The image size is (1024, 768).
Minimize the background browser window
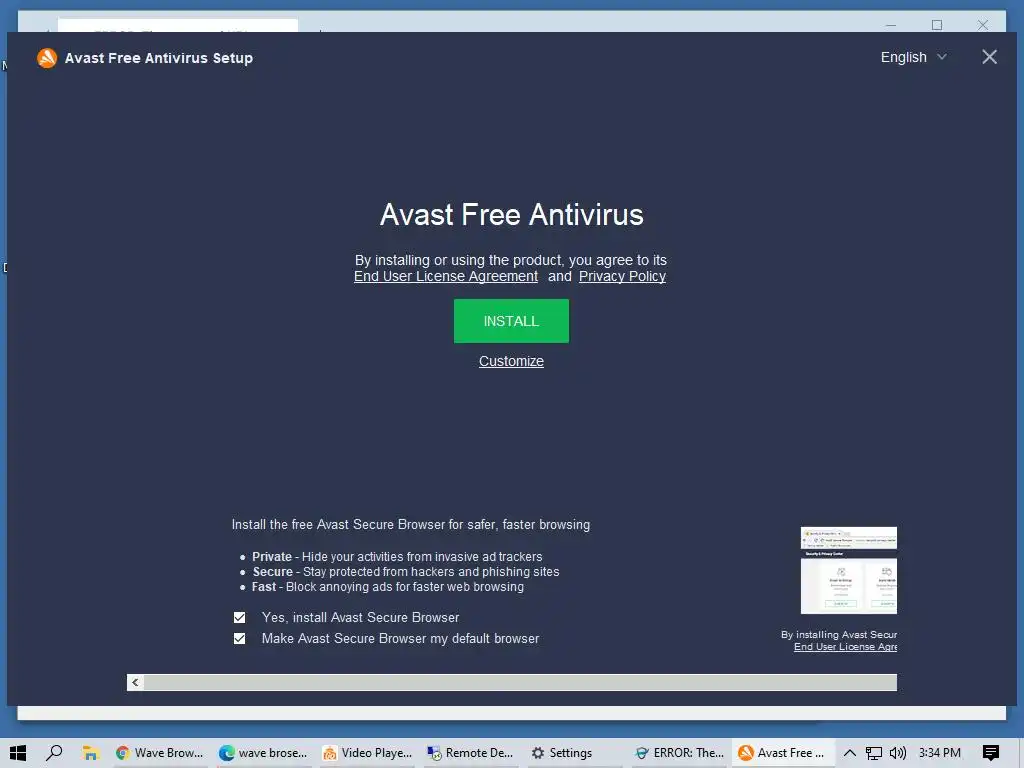point(891,25)
